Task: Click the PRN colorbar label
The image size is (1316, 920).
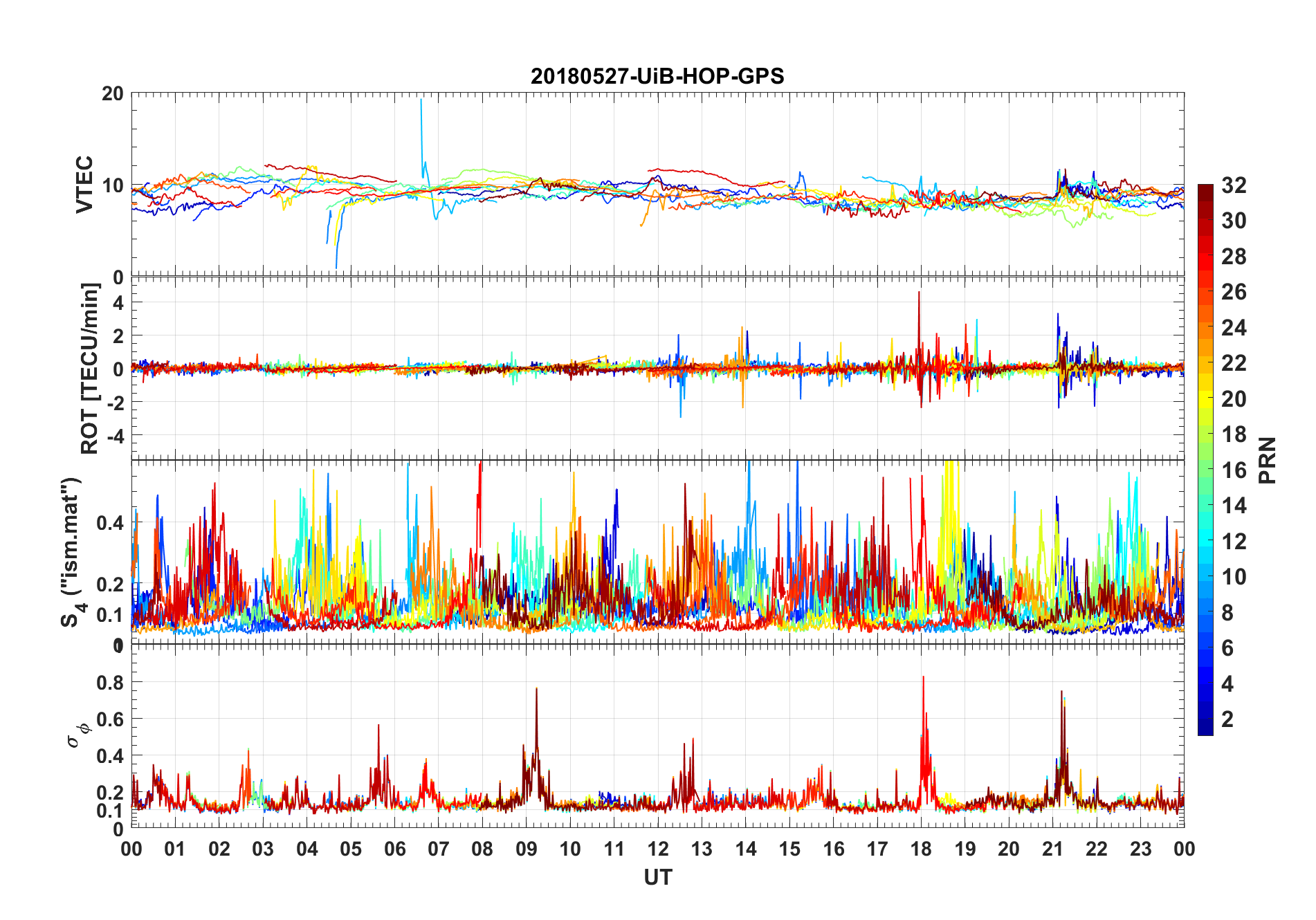Action: coord(1267,460)
